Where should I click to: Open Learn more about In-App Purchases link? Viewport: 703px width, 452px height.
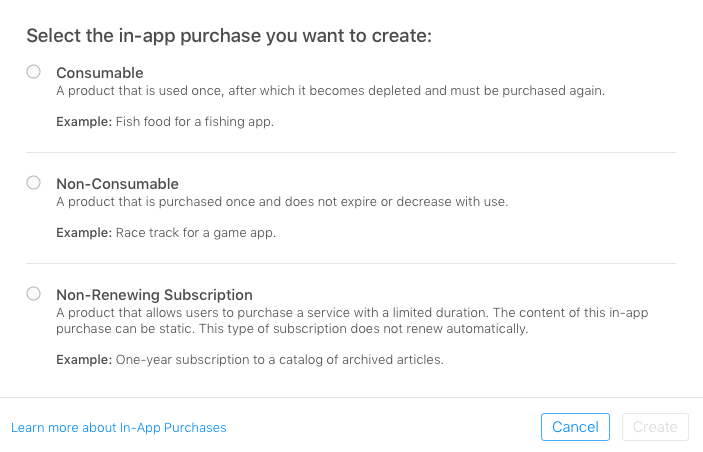tap(119, 428)
